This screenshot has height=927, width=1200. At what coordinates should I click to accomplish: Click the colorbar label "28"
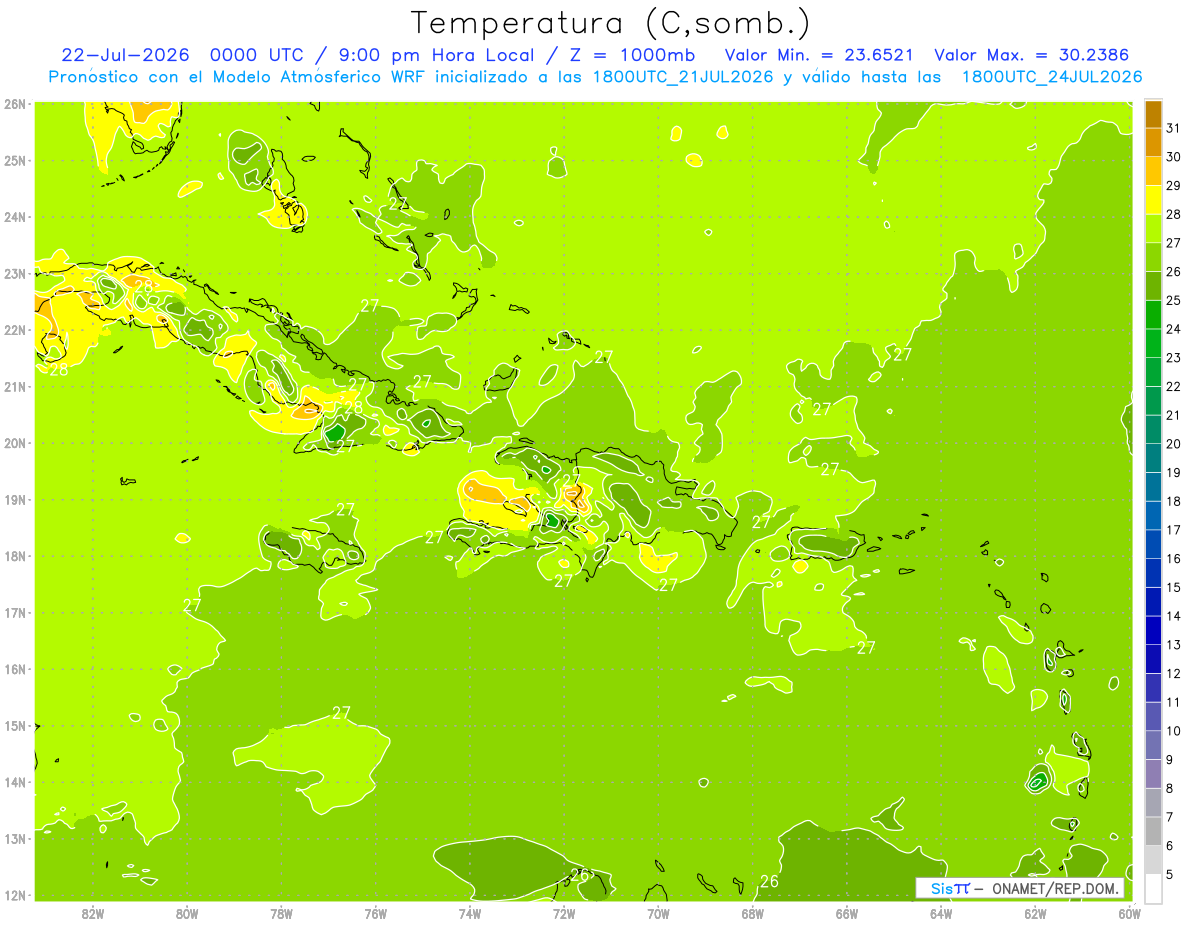point(1174,214)
